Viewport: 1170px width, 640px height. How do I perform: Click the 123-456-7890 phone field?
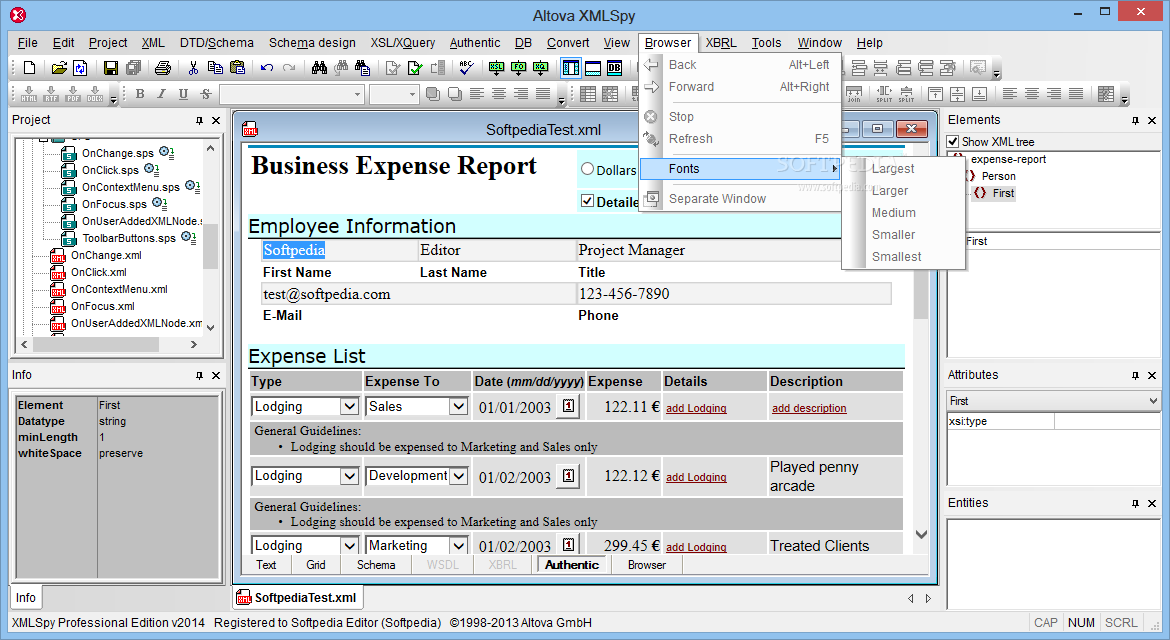click(x=734, y=294)
